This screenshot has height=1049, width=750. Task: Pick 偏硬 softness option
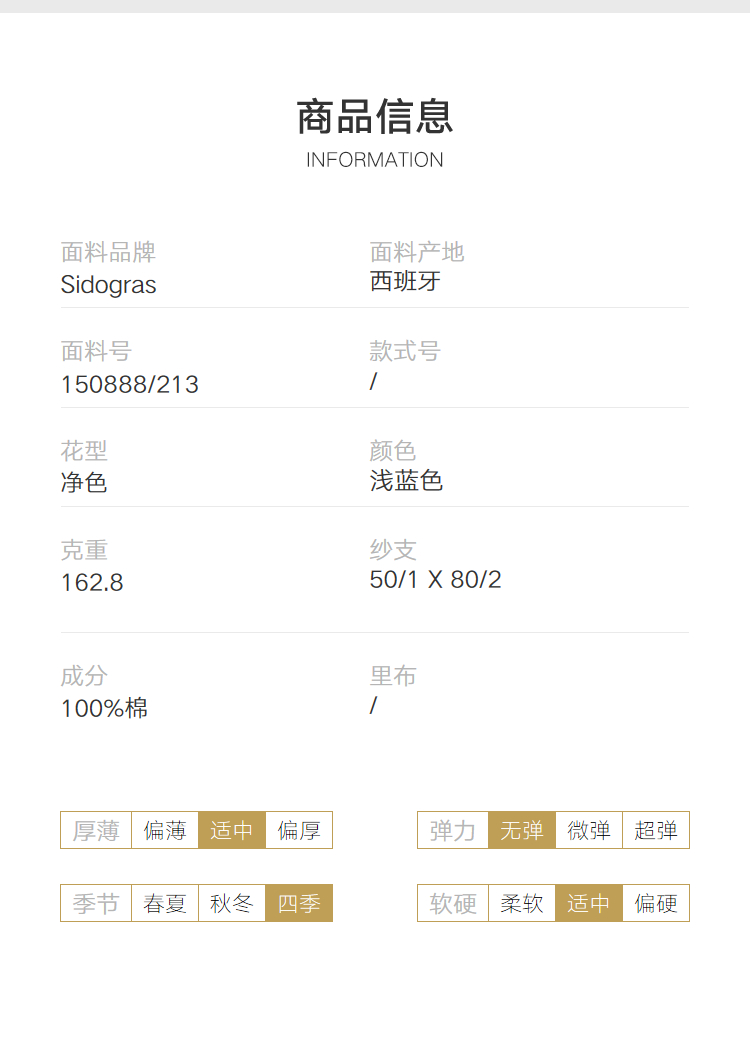click(656, 903)
